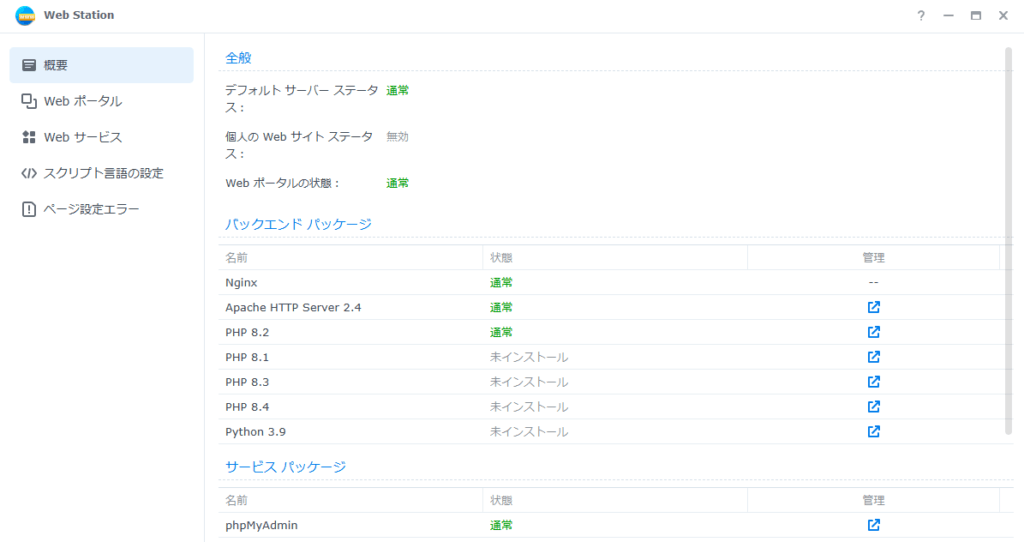
Task: Click PHP 8.3 status 未インストール
Action: click(x=529, y=382)
